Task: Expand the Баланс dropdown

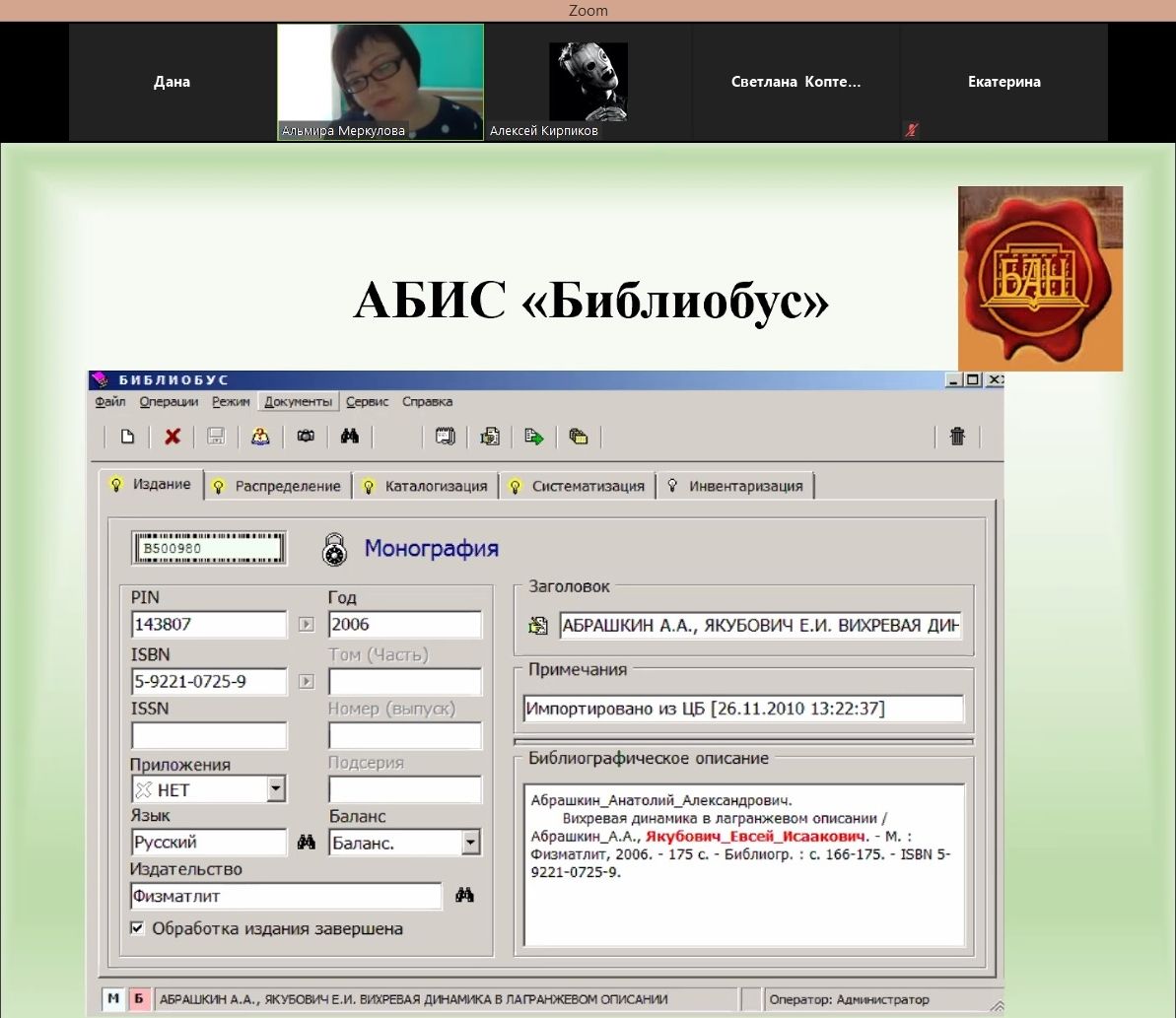Action: click(470, 843)
